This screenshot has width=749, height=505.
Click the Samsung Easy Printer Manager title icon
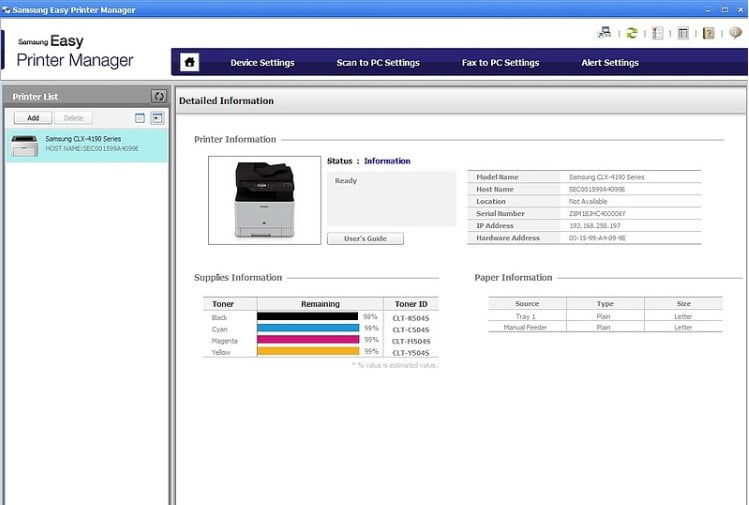(x=6, y=10)
